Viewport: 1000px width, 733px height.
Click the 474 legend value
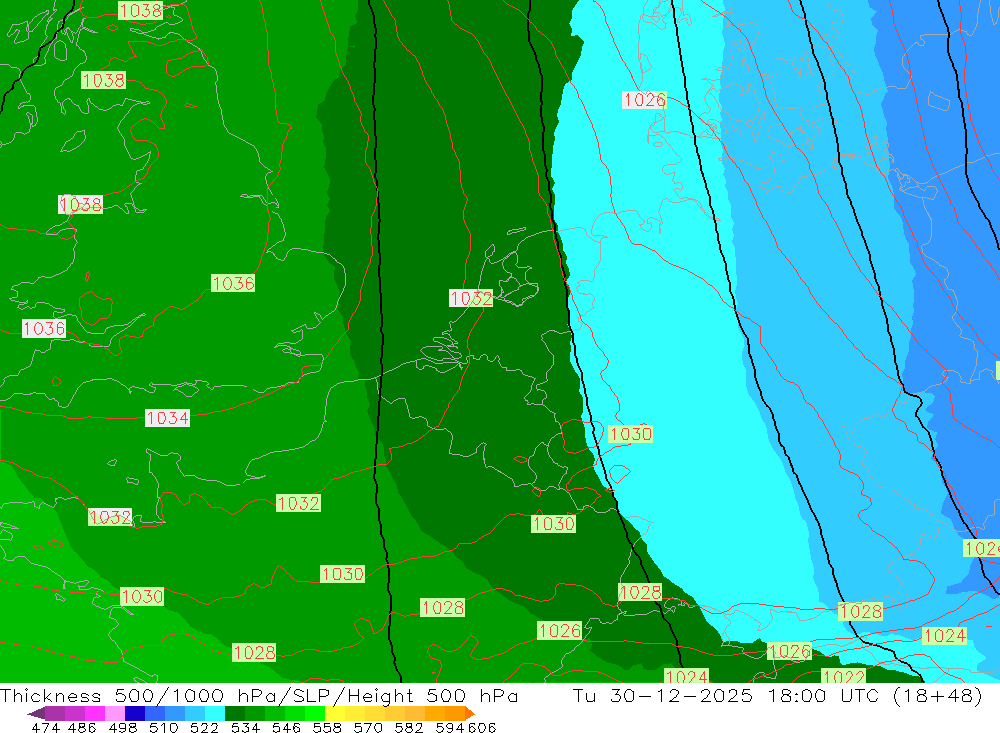(x=46, y=727)
